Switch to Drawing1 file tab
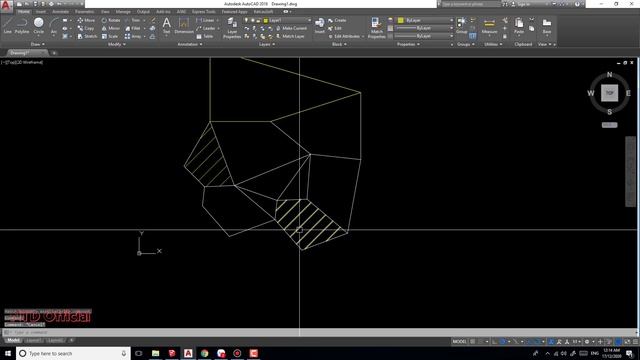Viewport: 640px width, 360px height. (25, 53)
